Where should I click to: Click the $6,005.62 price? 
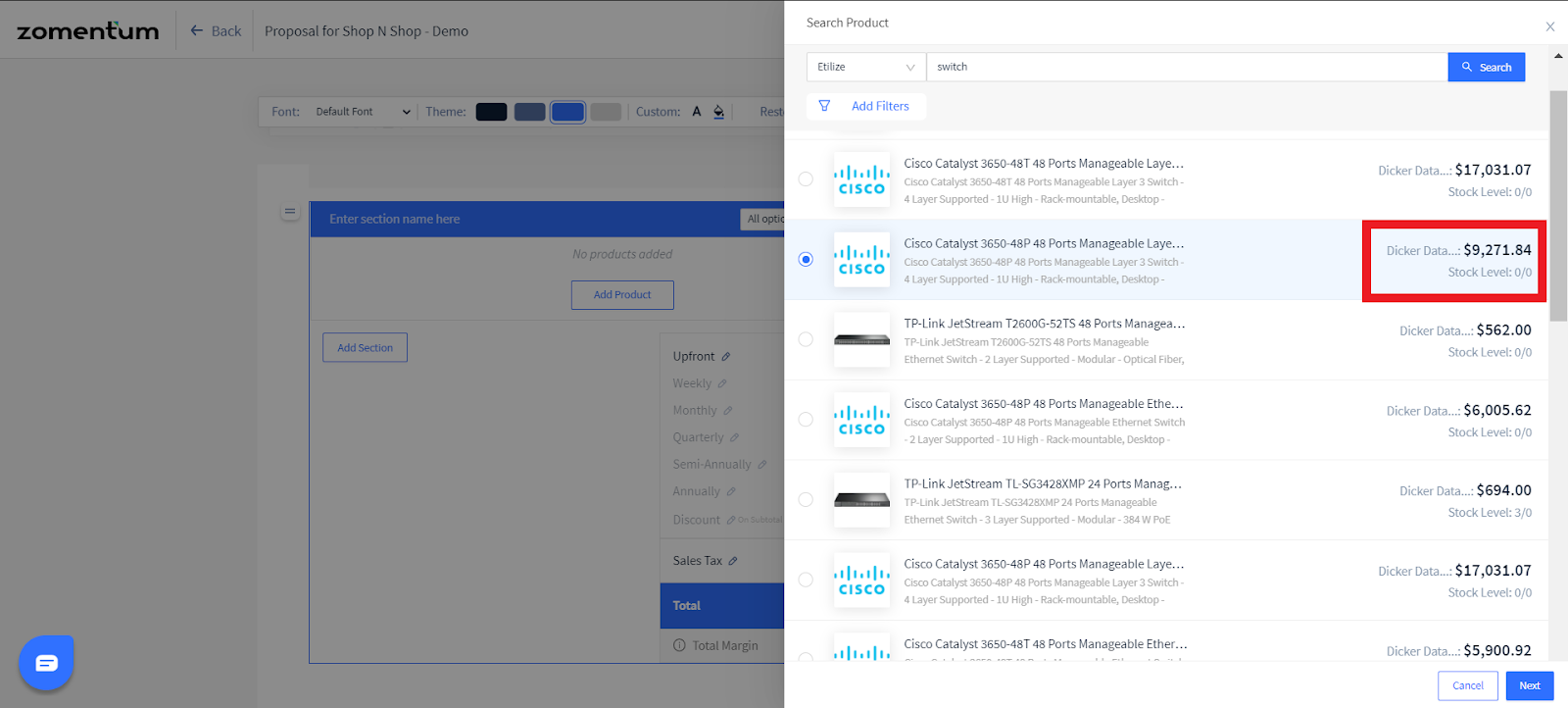point(1497,411)
